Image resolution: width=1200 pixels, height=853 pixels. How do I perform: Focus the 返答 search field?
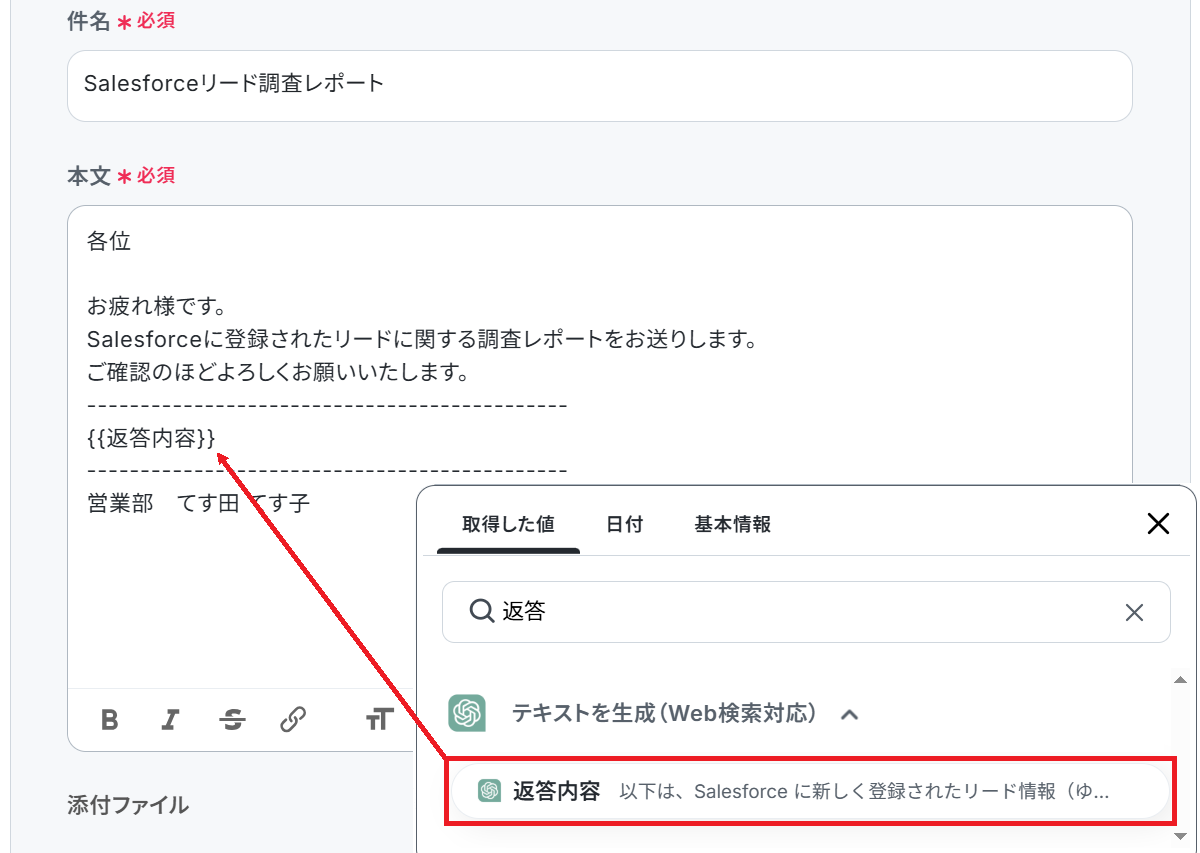click(x=806, y=612)
